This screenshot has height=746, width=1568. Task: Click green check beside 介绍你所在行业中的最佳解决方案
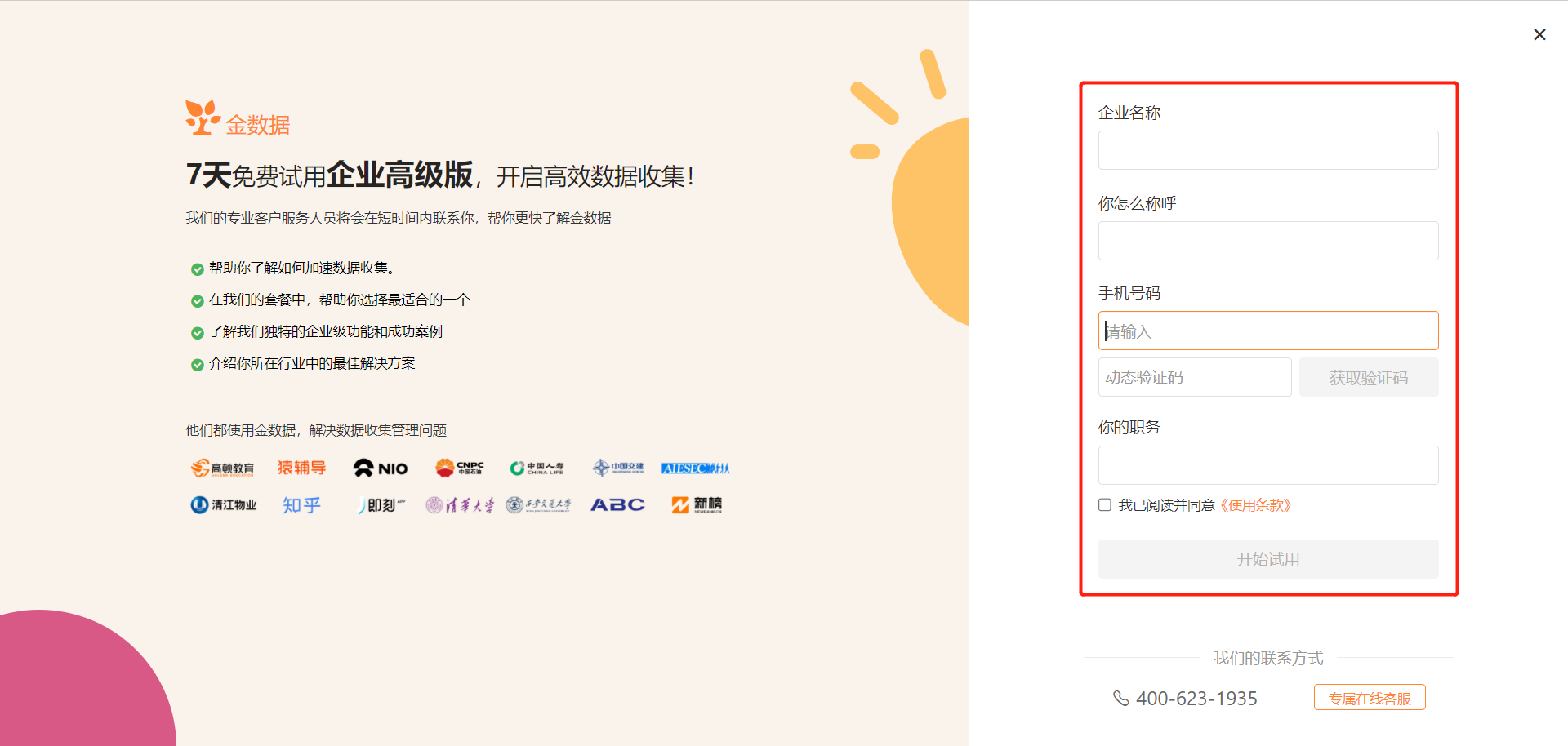pos(197,365)
